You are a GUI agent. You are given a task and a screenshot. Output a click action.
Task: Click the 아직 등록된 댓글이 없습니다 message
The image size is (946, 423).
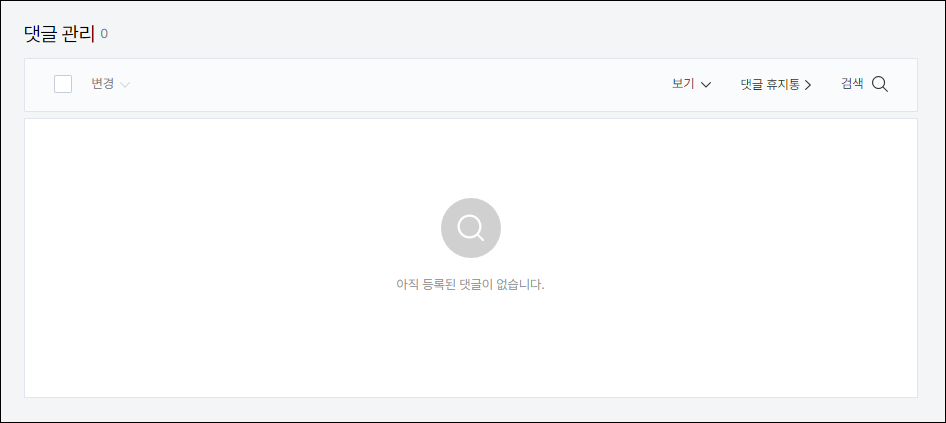(x=470, y=284)
